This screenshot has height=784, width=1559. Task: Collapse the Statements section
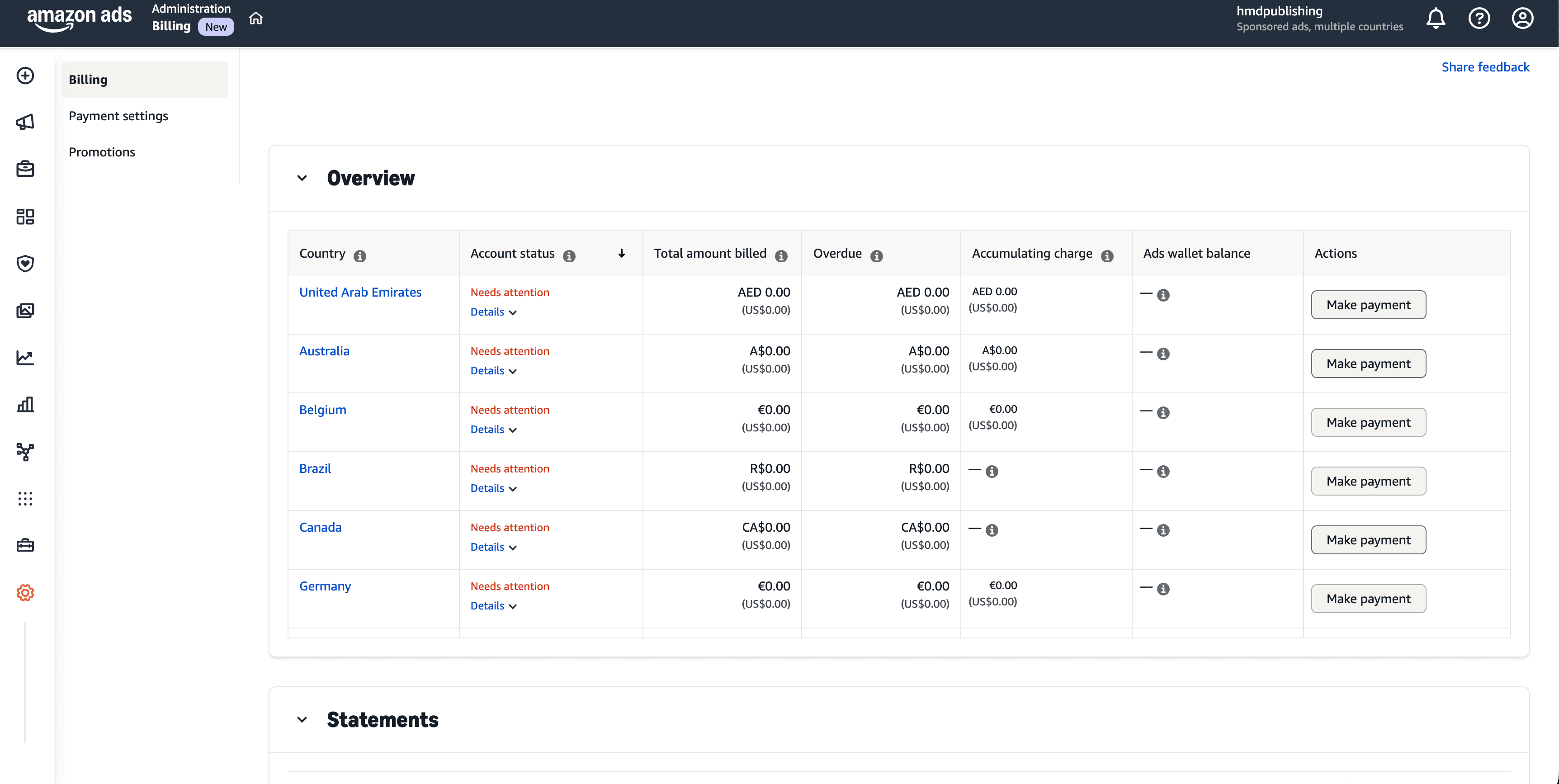[x=302, y=720]
